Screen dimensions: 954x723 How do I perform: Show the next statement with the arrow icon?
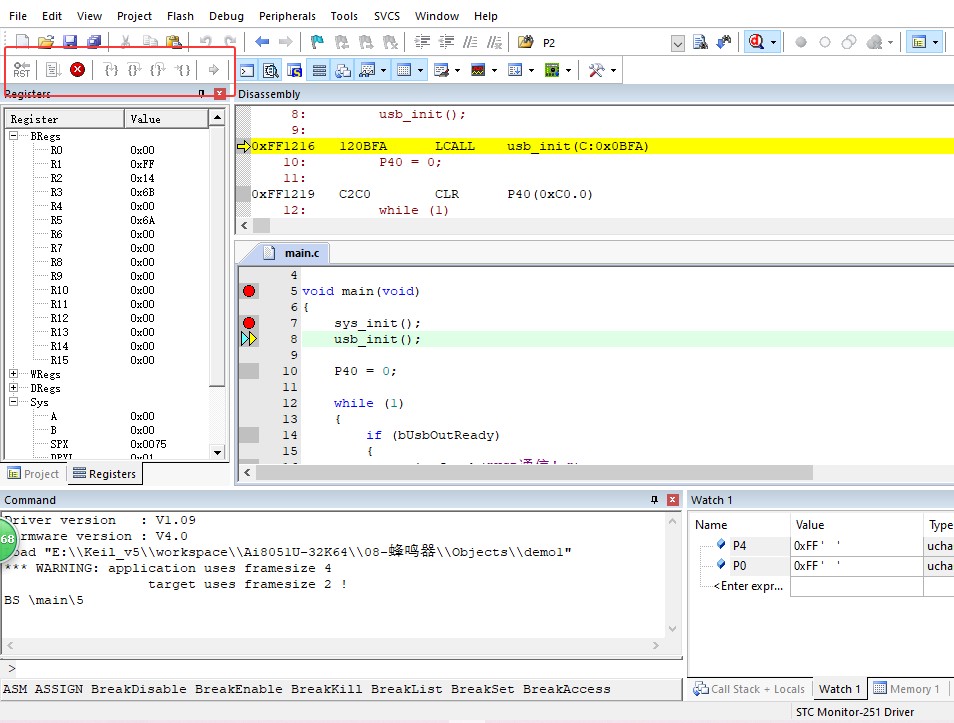coord(214,70)
